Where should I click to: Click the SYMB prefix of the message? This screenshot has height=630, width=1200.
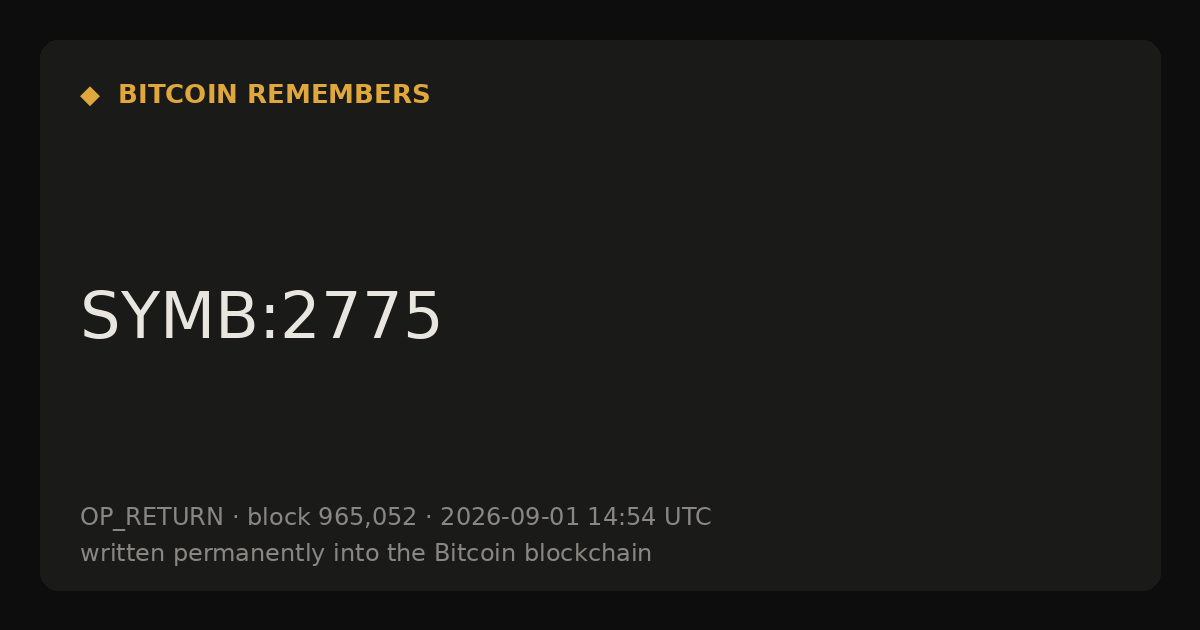point(169,317)
